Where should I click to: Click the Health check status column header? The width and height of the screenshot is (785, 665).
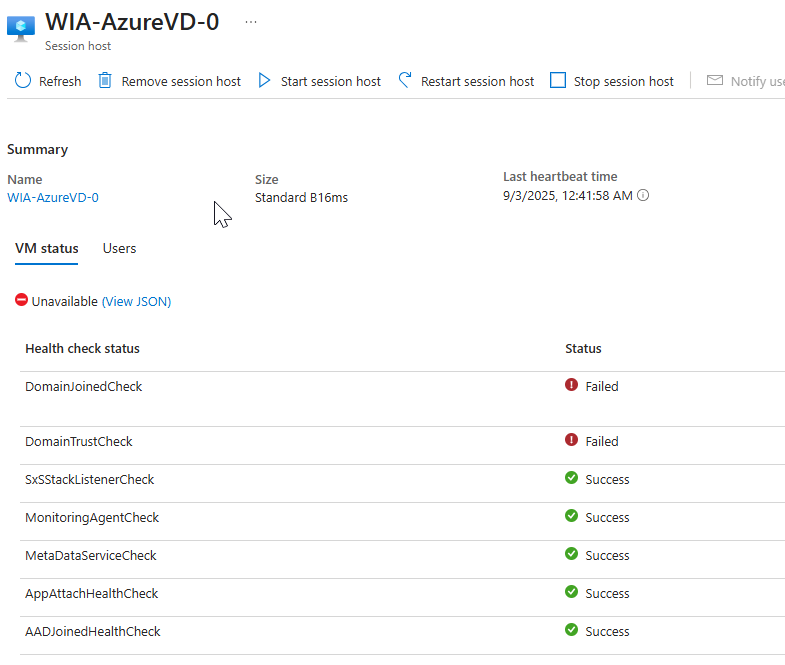(x=83, y=349)
